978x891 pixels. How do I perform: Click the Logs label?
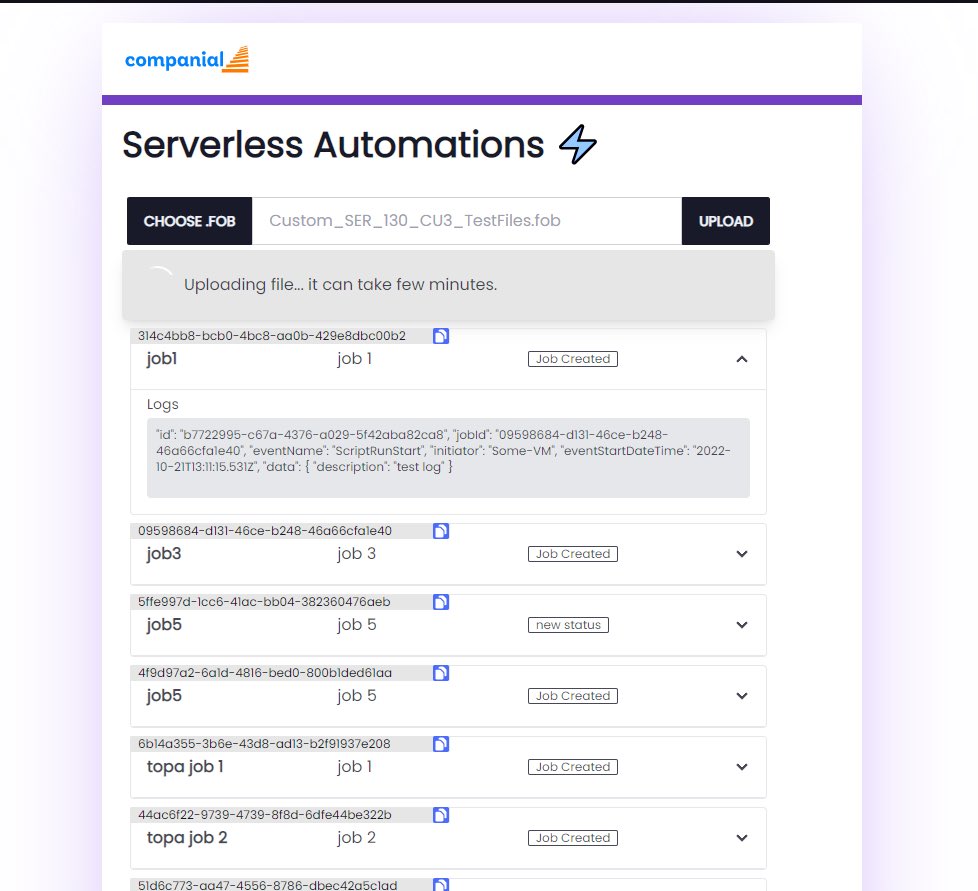coord(163,405)
